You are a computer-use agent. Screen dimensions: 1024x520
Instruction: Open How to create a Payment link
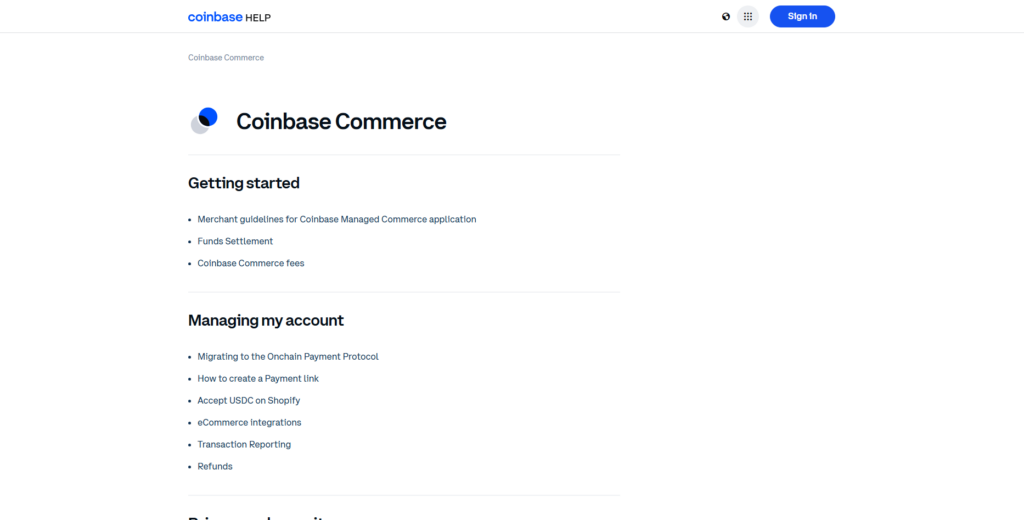click(x=258, y=379)
